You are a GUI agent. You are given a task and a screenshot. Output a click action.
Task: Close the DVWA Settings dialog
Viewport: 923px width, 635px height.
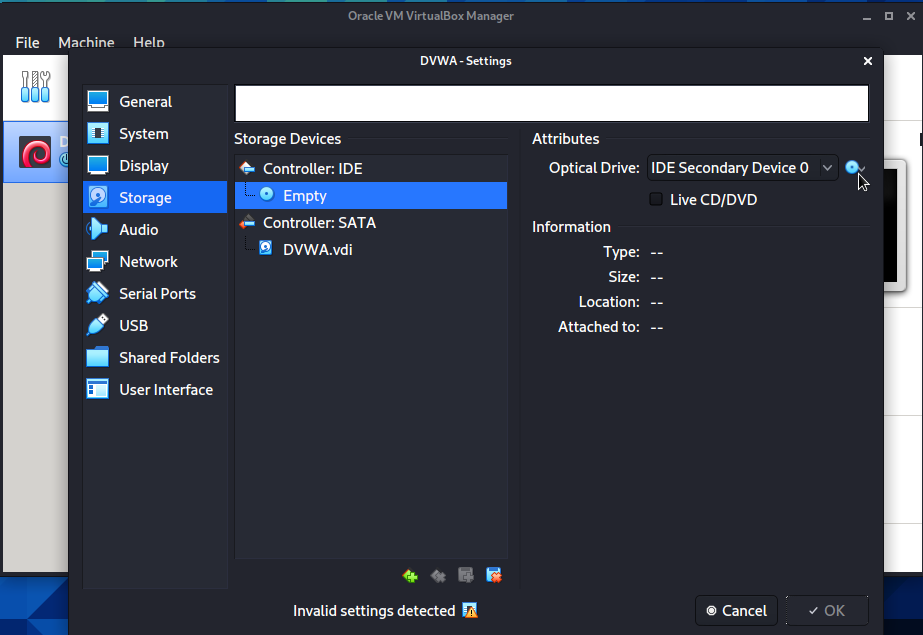pos(868,61)
